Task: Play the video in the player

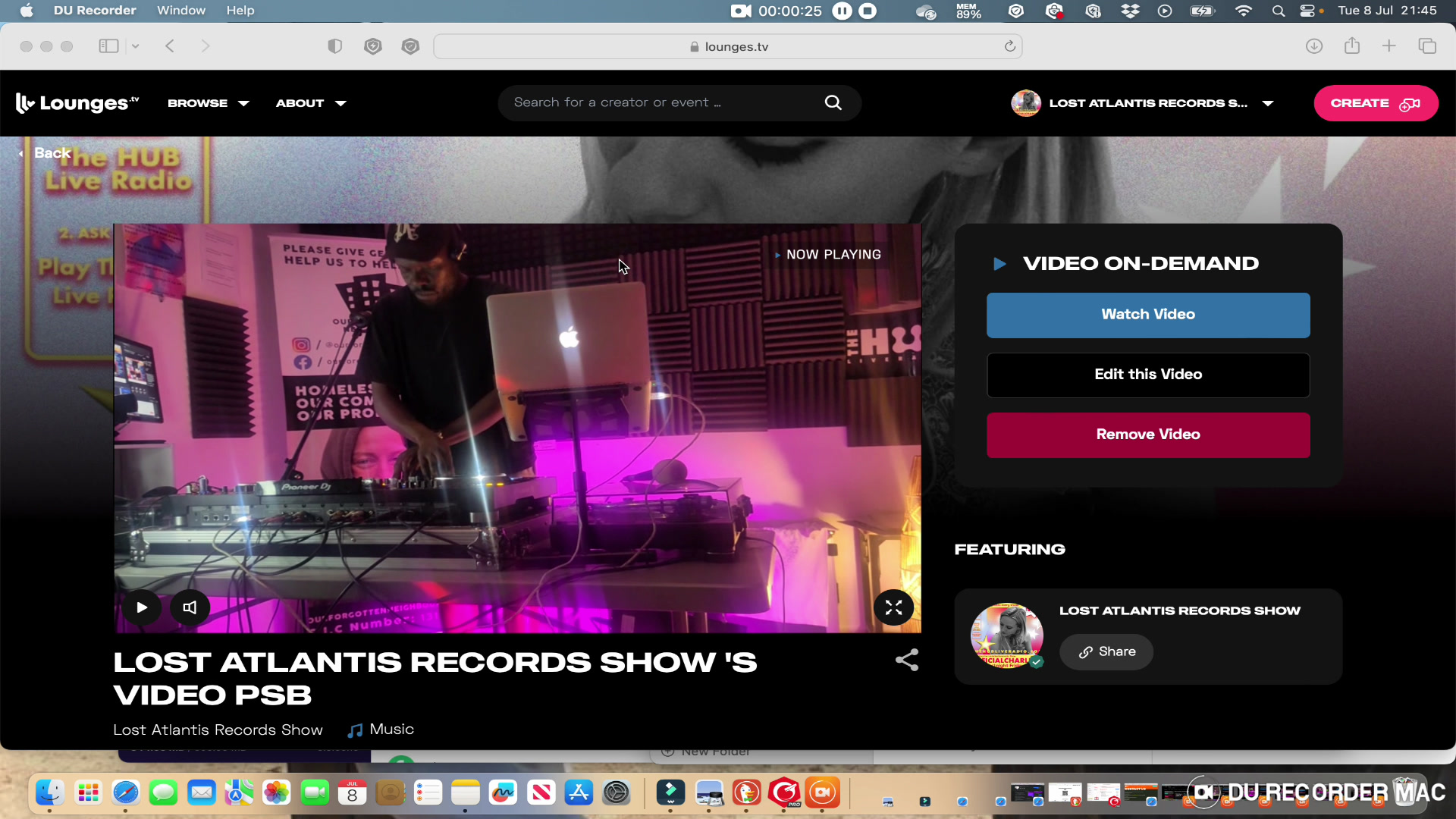Action: [142, 607]
